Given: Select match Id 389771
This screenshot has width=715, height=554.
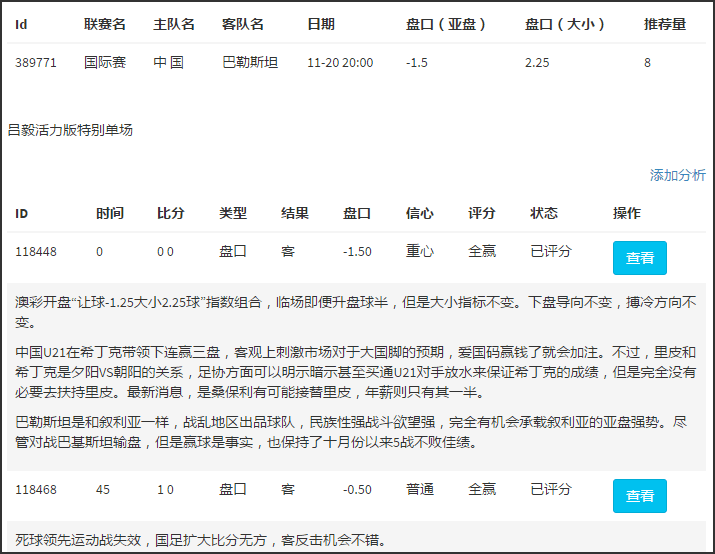Looking at the screenshot, I should tap(36, 62).
